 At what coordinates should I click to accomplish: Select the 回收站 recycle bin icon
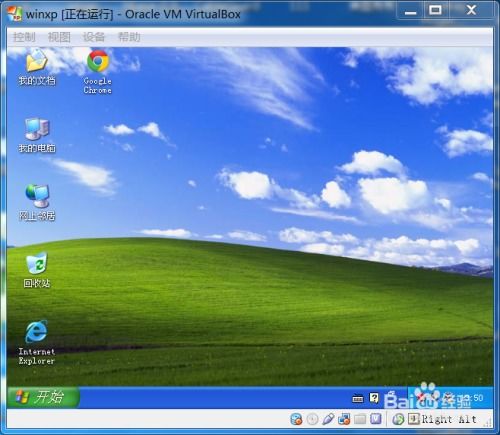tap(37, 270)
